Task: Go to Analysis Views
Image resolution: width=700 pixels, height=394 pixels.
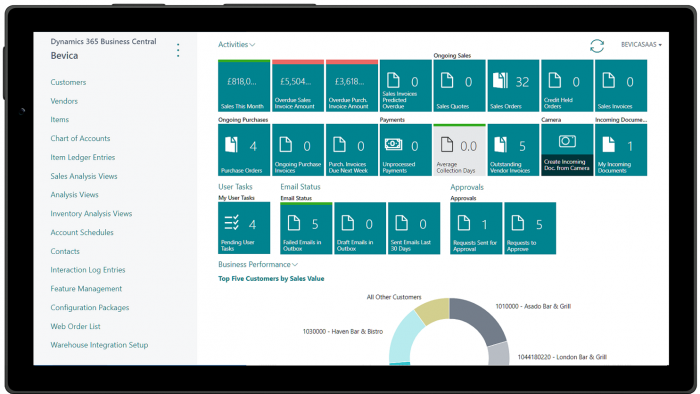Action: 75,195
